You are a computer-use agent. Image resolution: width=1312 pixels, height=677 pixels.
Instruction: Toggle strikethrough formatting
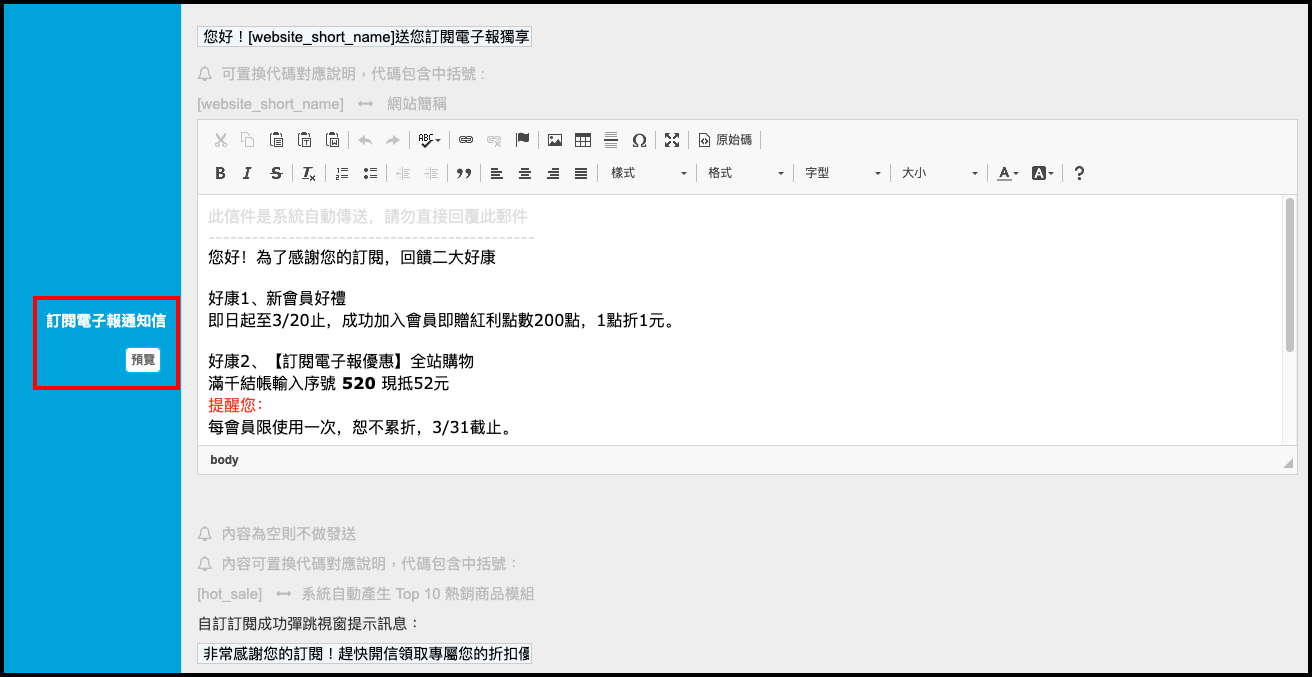276,173
